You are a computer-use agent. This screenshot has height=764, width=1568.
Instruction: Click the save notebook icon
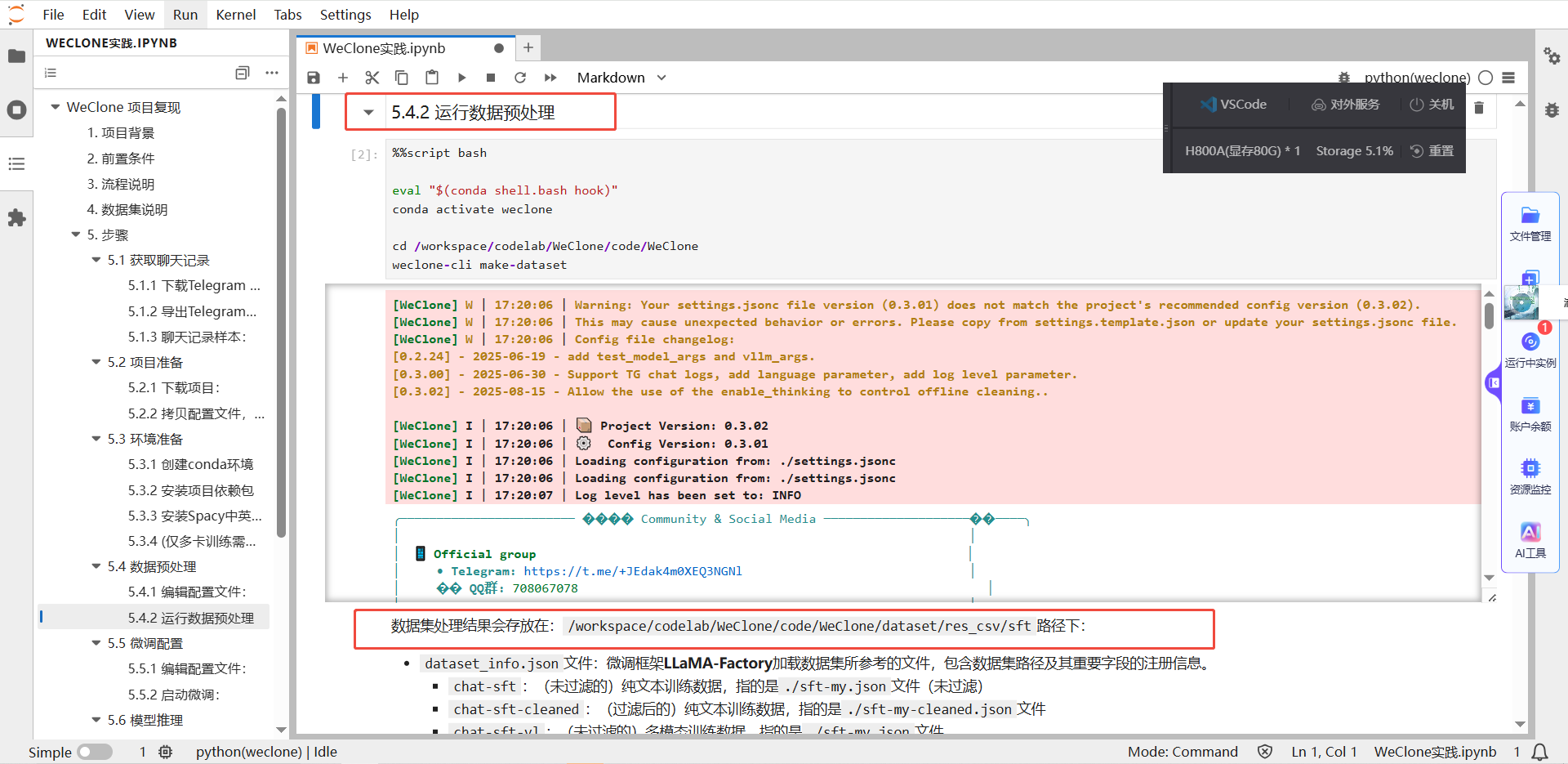point(314,78)
